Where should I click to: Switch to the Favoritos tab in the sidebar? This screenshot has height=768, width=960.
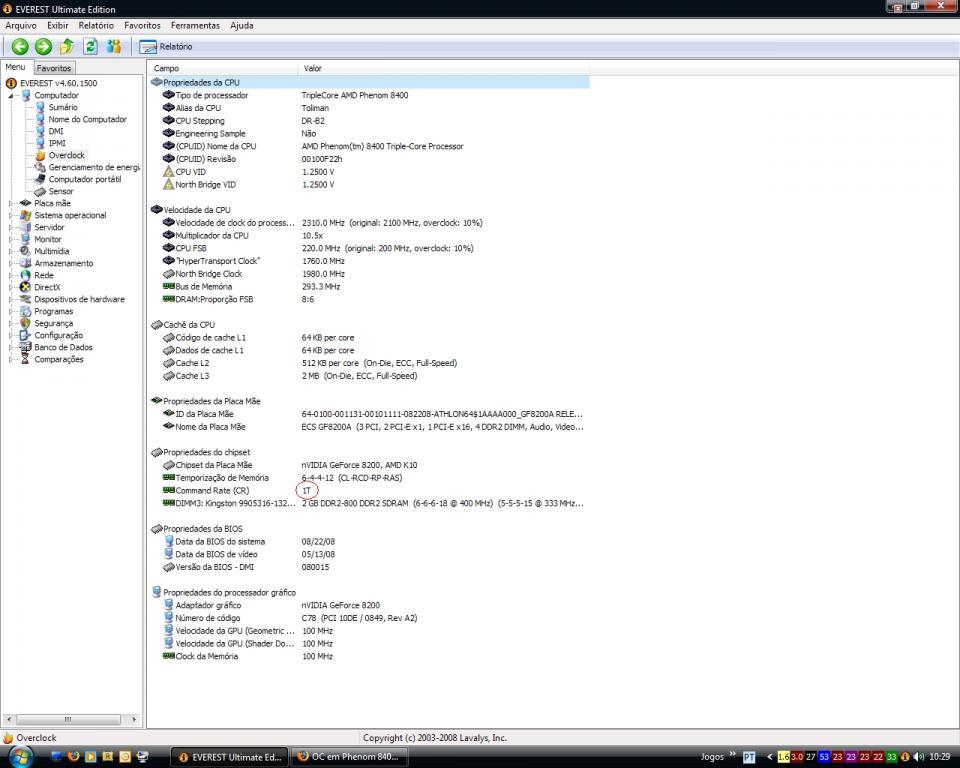[54, 68]
